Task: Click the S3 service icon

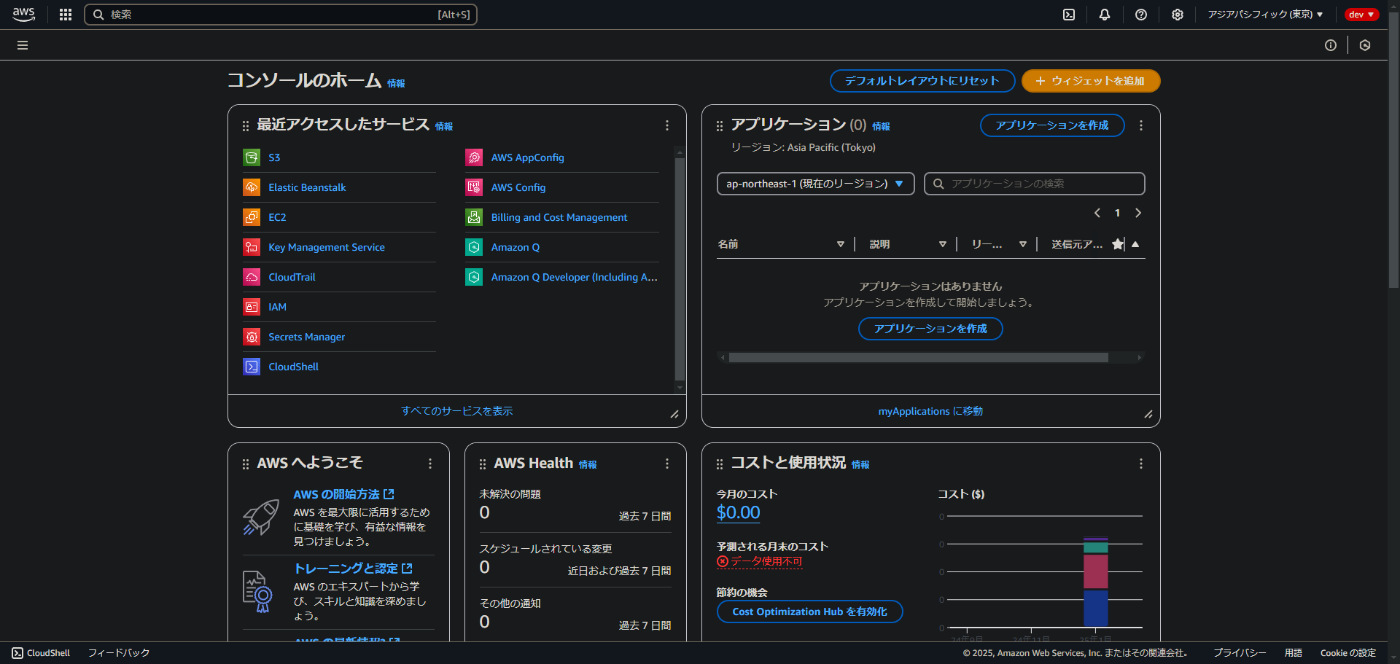Action: pos(251,157)
